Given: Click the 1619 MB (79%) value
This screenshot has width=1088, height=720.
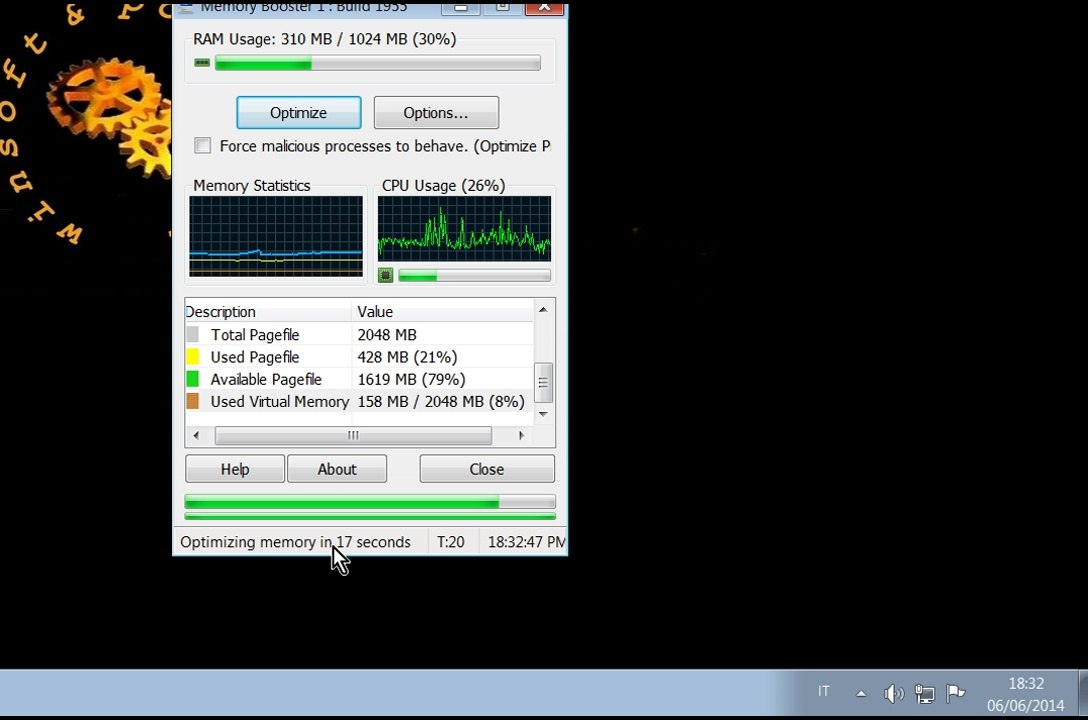Looking at the screenshot, I should pos(411,379).
